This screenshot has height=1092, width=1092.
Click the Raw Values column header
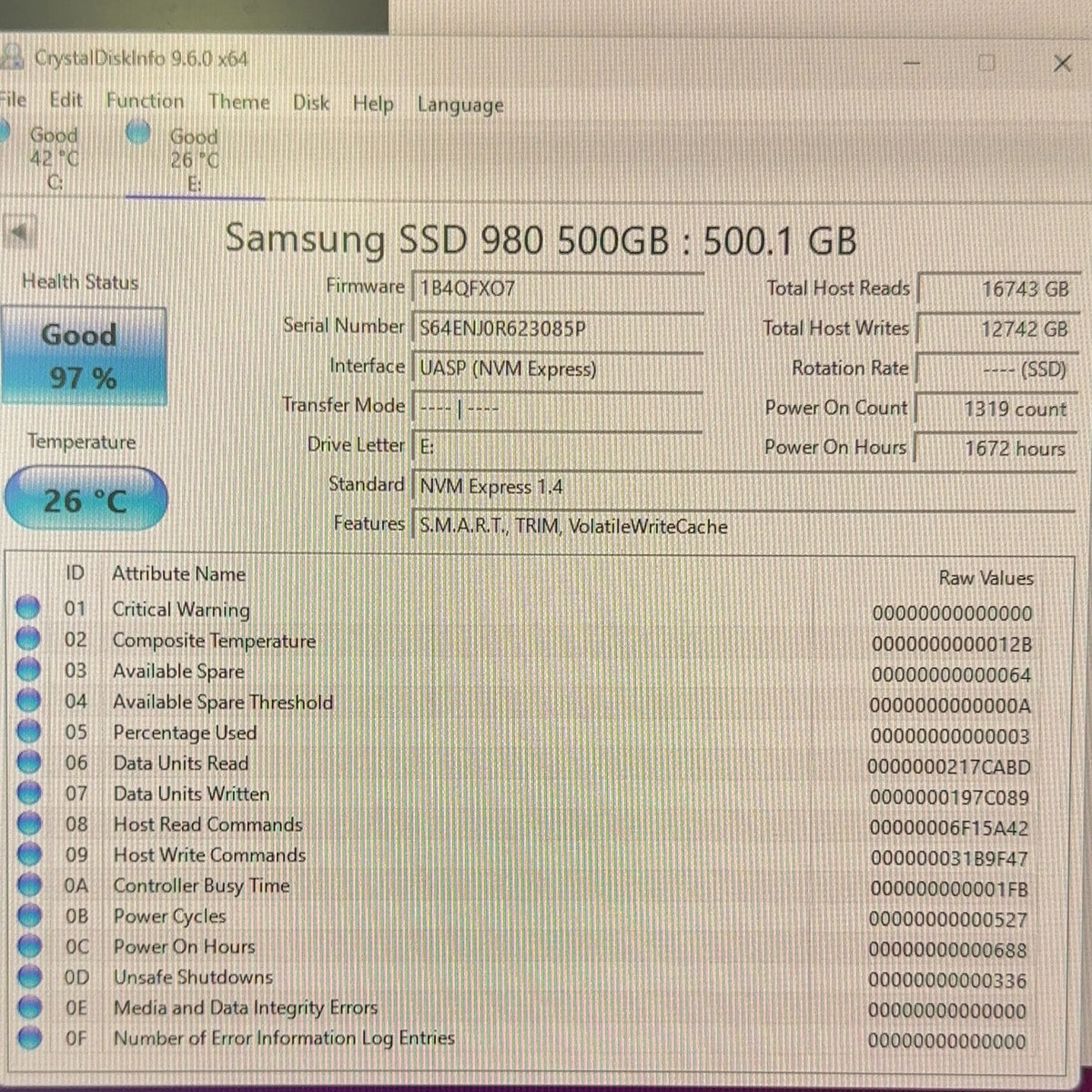[x=986, y=578]
